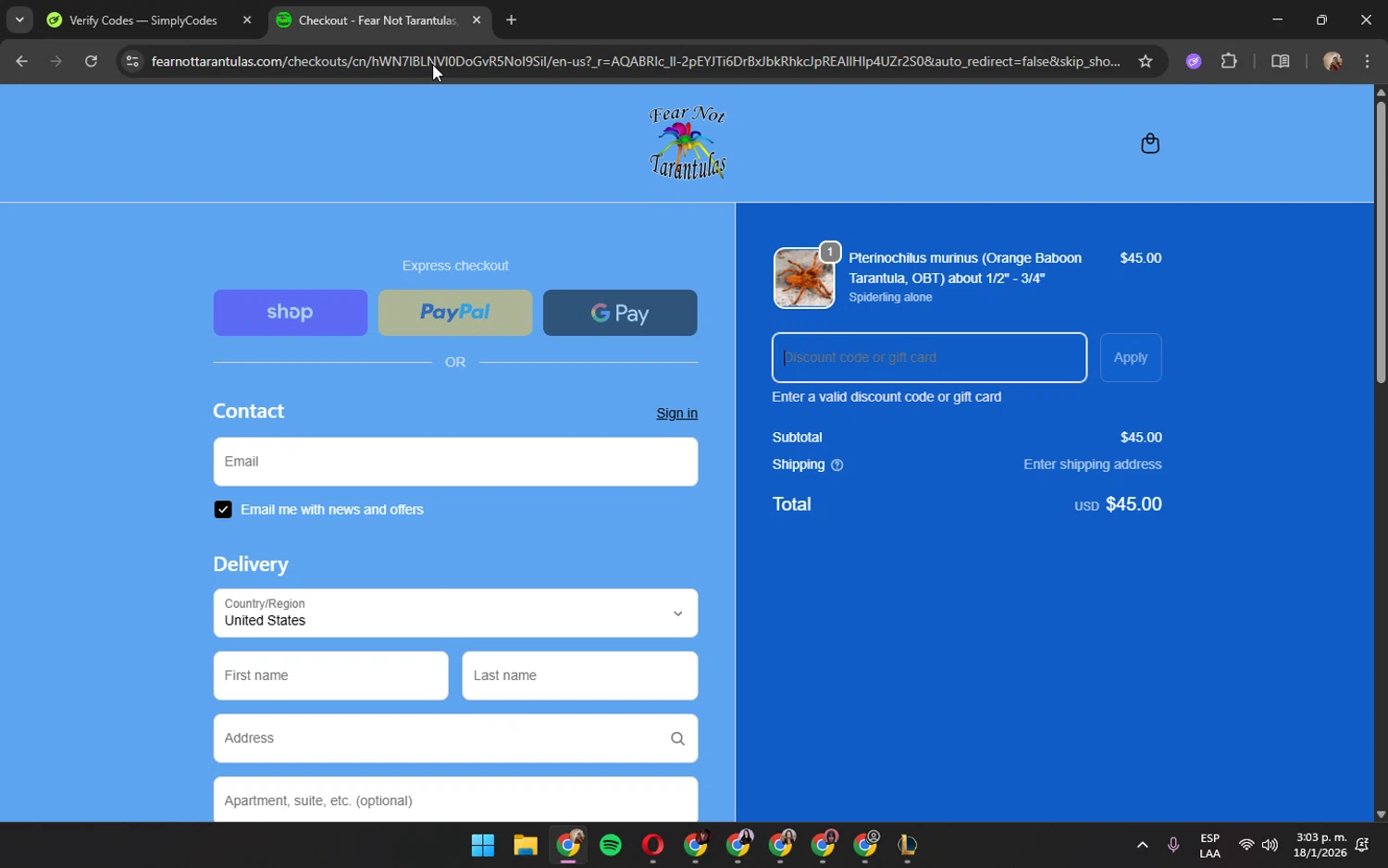1388x868 pixels.
Task: Click the total amount $45.00
Action: click(1134, 504)
